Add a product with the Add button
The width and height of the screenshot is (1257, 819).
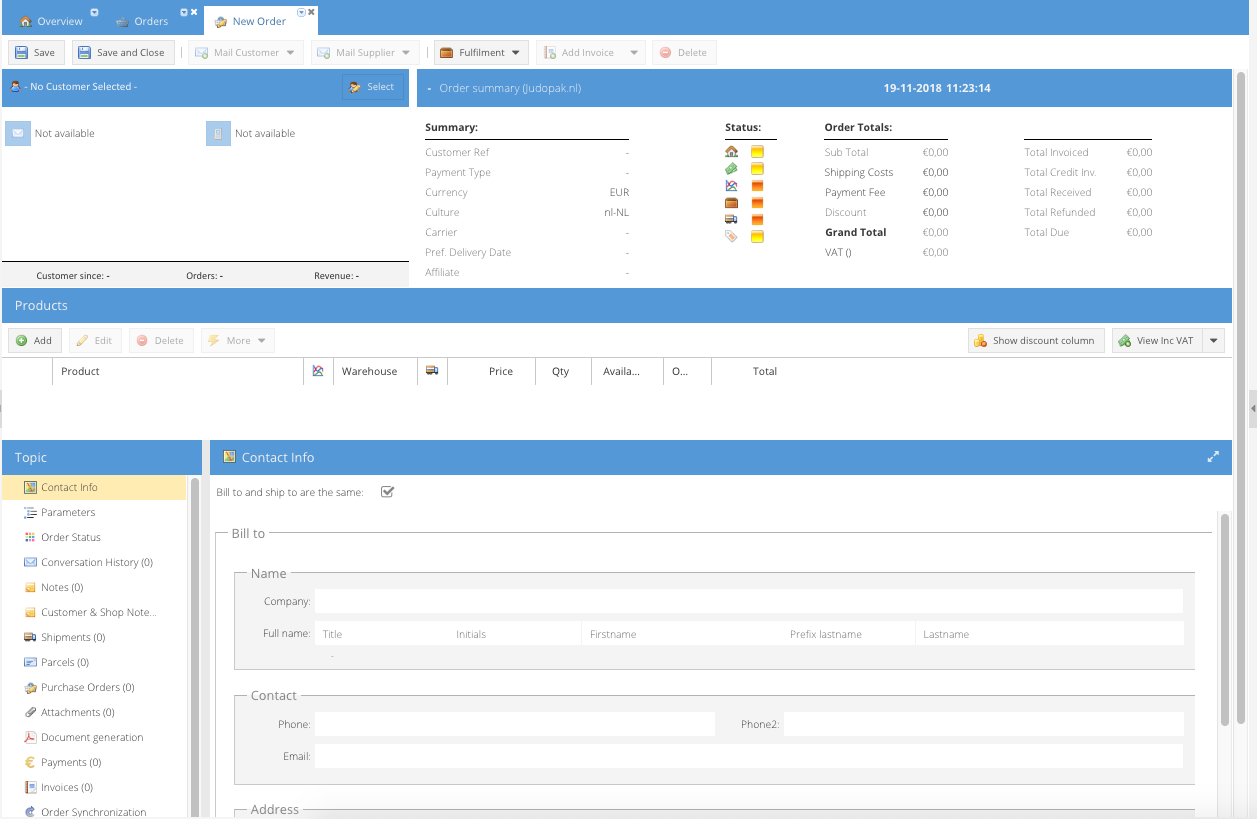[x=36, y=341]
